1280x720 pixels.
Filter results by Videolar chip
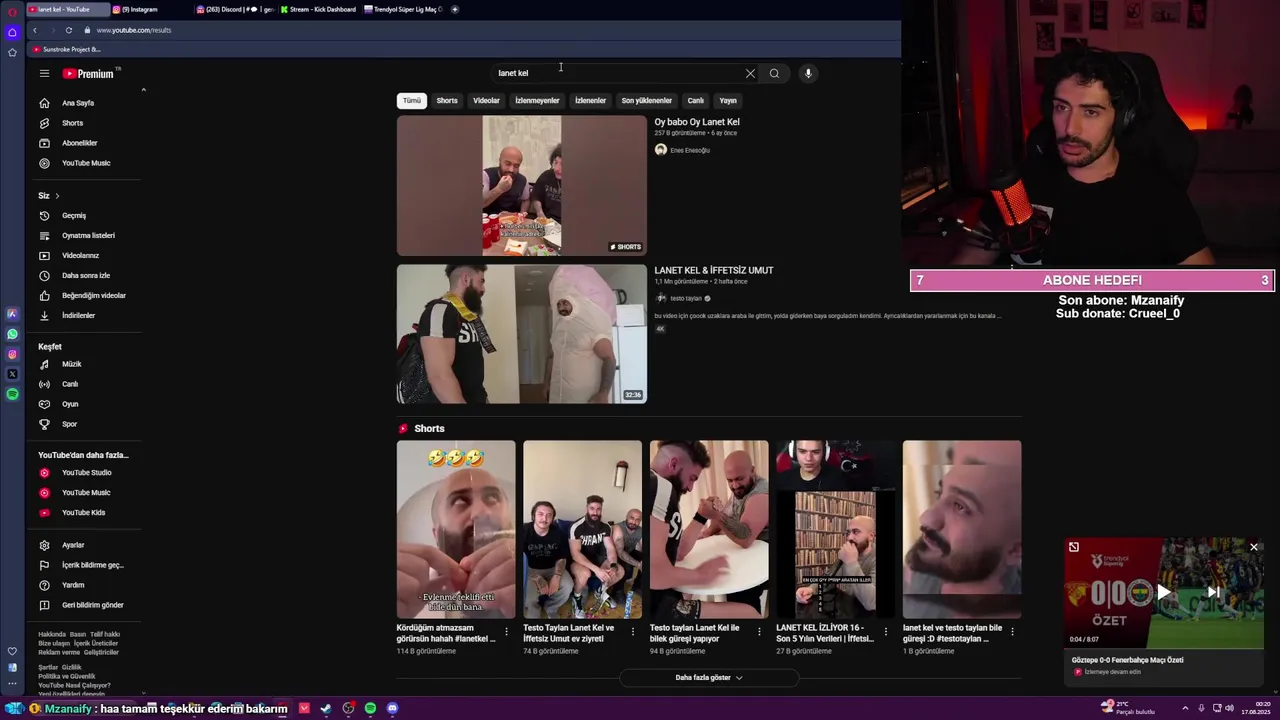click(x=486, y=100)
